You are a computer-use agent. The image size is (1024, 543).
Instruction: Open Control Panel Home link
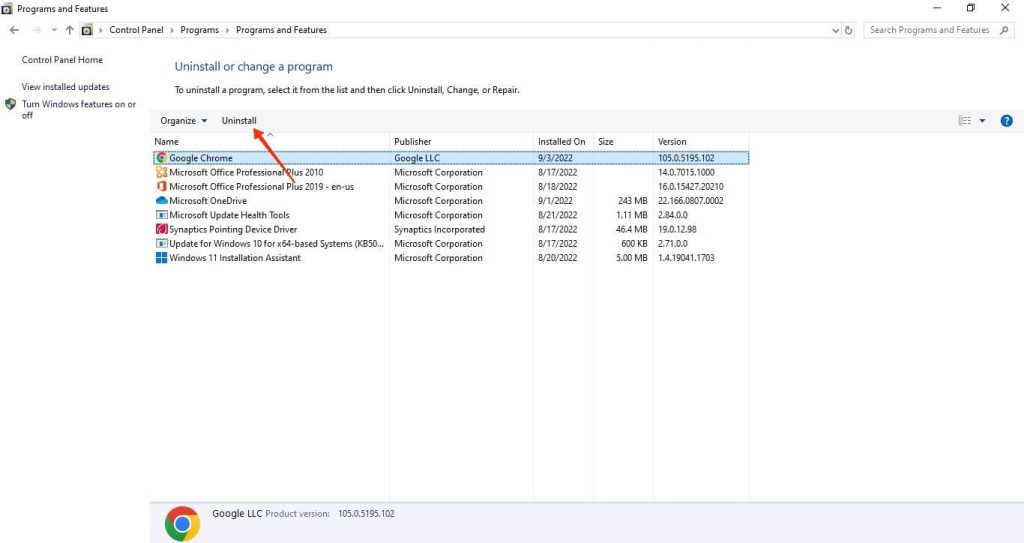(62, 59)
